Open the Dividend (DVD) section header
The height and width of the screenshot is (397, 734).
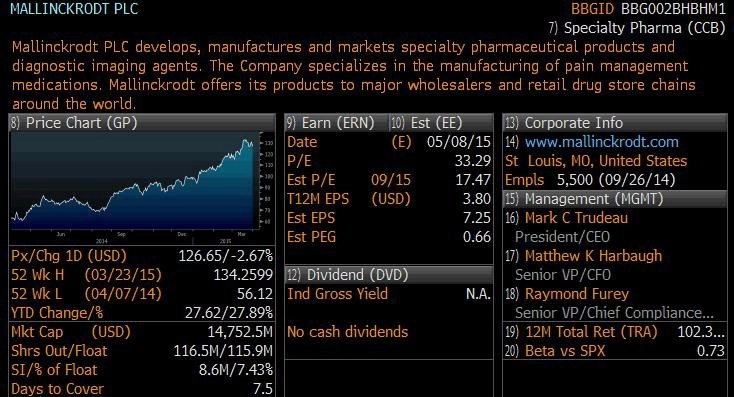coord(389,275)
